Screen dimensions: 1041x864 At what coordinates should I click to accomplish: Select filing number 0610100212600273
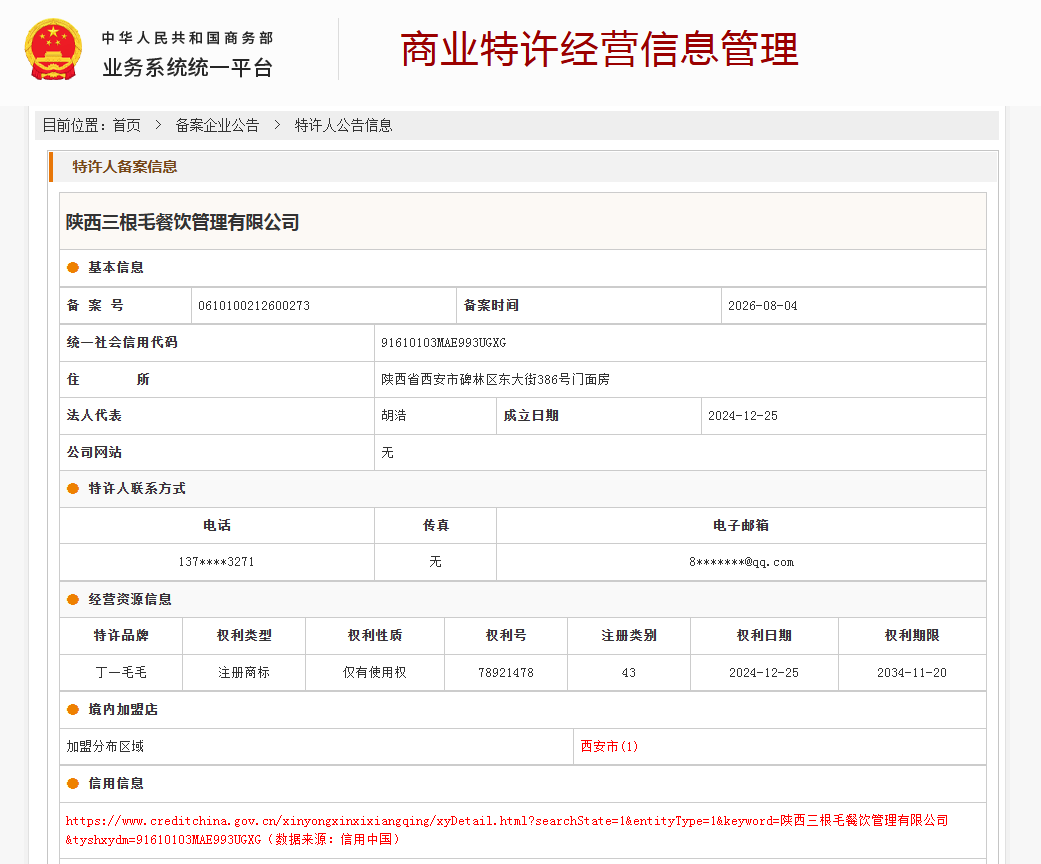click(x=254, y=305)
